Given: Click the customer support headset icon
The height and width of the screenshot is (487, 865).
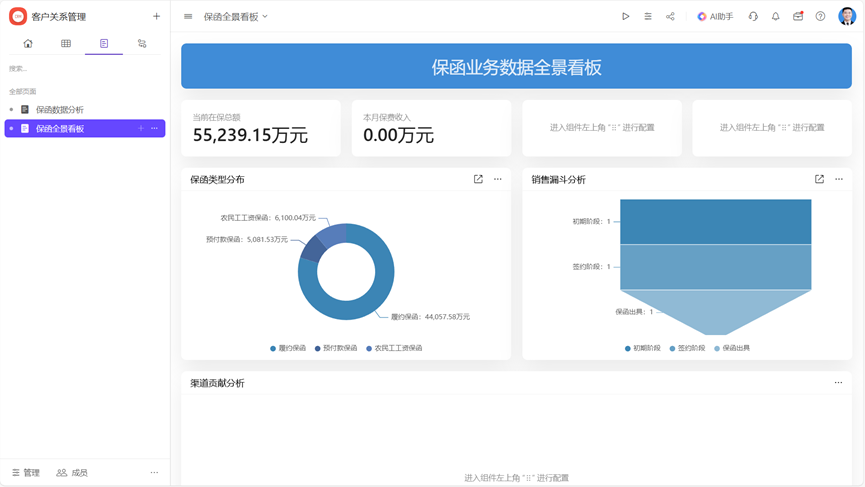Looking at the screenshot, I should pos(753,17).
